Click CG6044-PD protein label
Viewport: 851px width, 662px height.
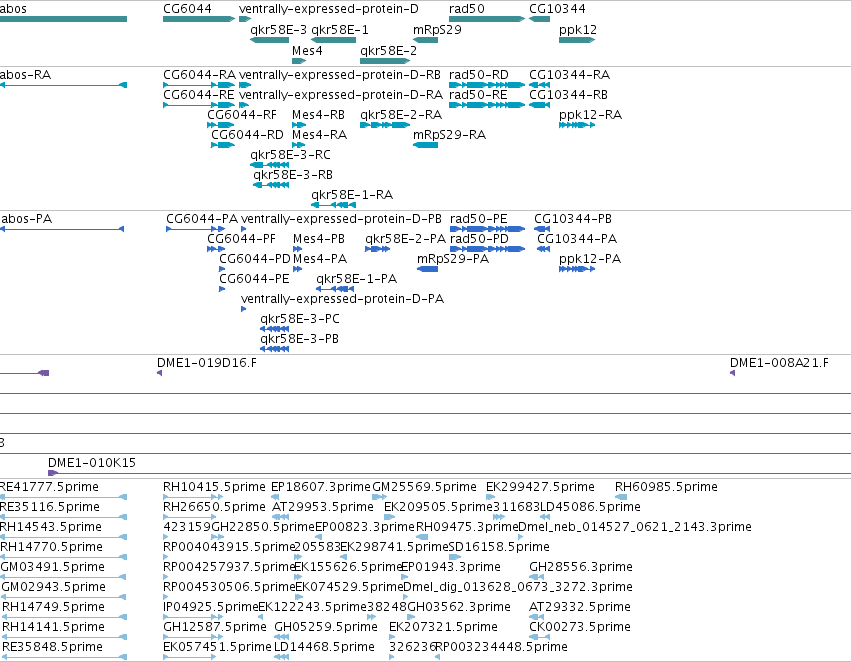pyautogui.click(x=255, y=259)
